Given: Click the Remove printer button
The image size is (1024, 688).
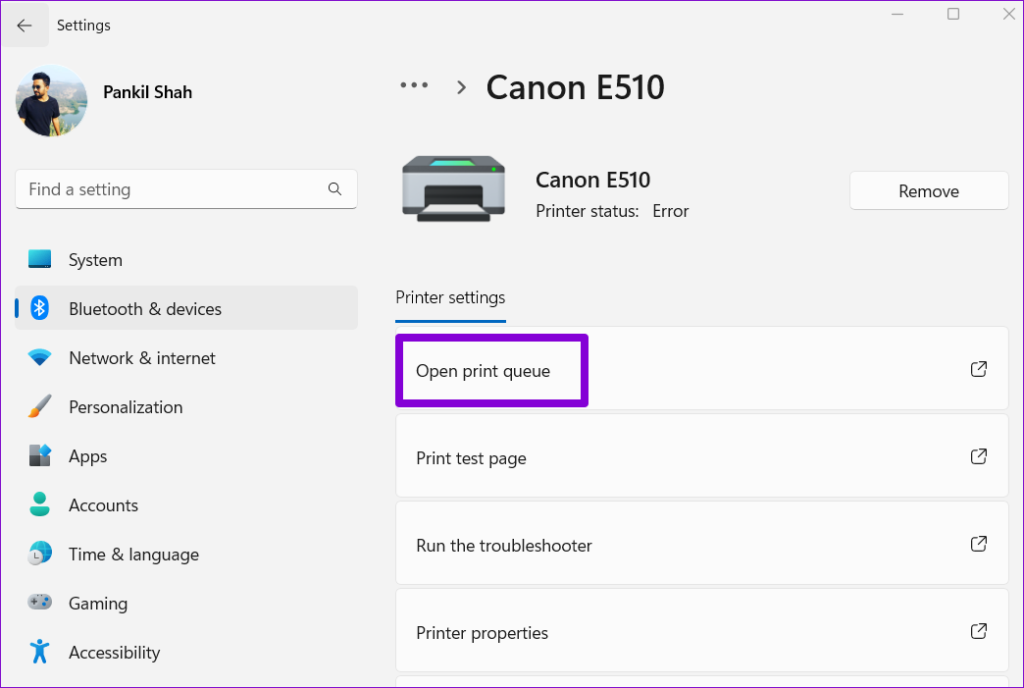Looking at the screenshot, I should pyautogui.click(x=928, y=190).
